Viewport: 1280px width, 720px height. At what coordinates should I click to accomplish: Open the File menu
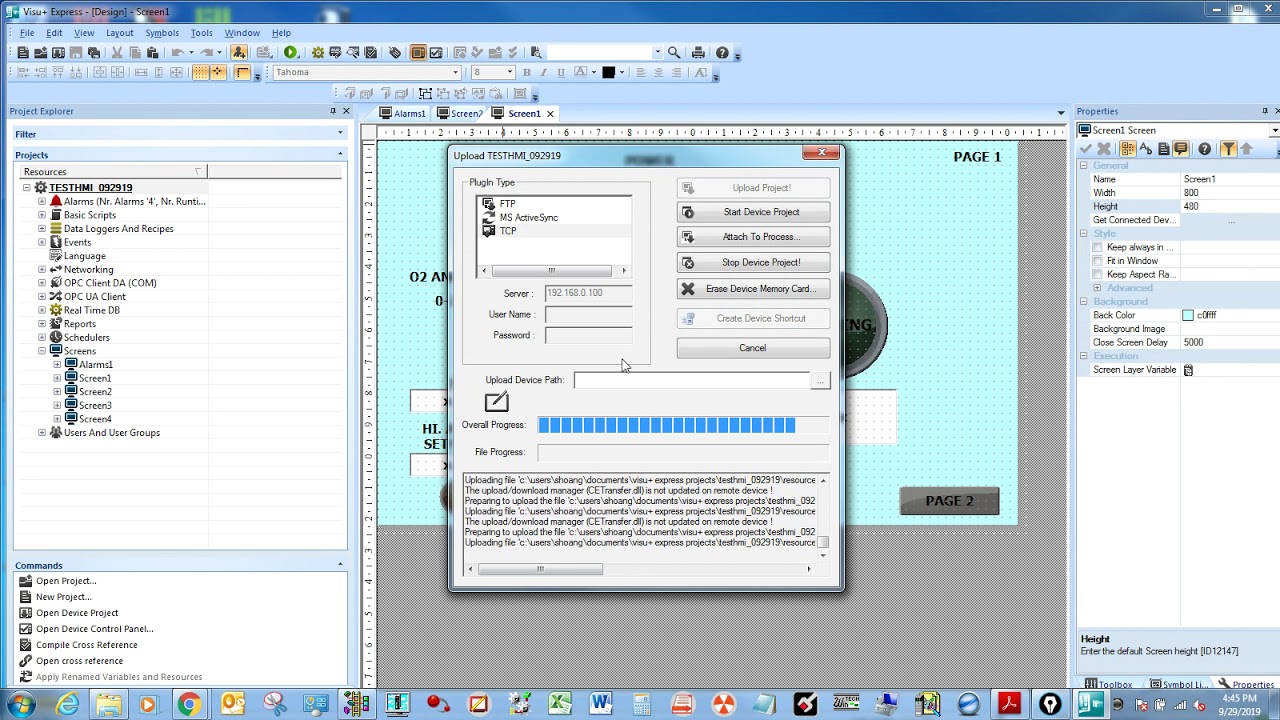tap(27, 33)
